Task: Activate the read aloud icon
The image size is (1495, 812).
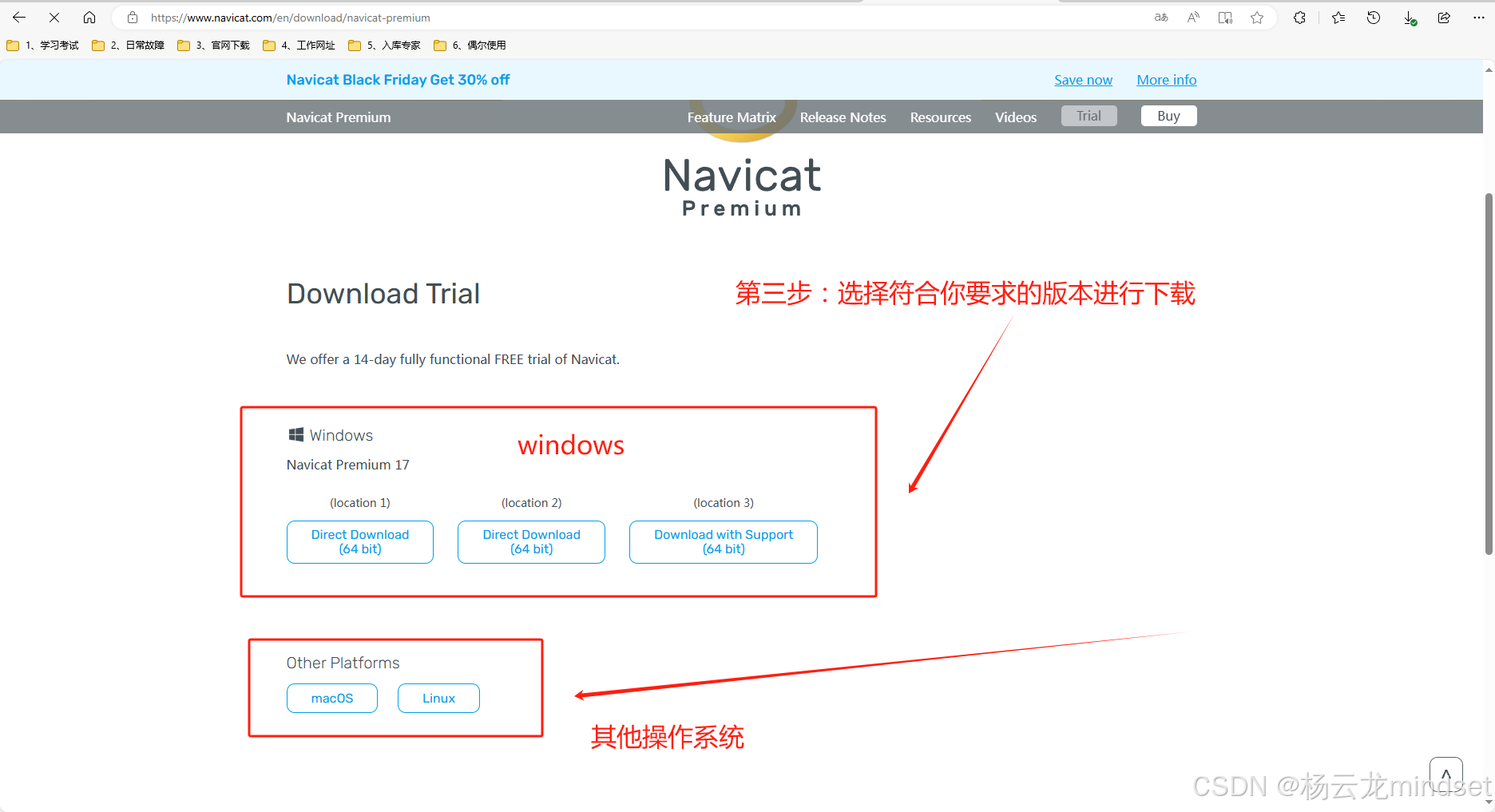Action: 1193,18
